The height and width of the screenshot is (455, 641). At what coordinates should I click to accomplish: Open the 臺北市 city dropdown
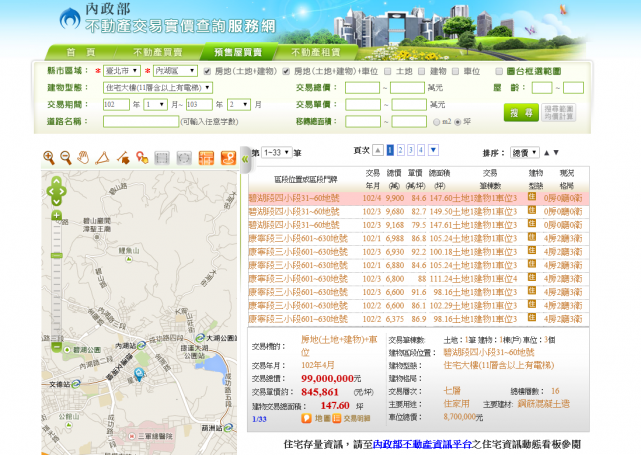[x=122, y=72]
